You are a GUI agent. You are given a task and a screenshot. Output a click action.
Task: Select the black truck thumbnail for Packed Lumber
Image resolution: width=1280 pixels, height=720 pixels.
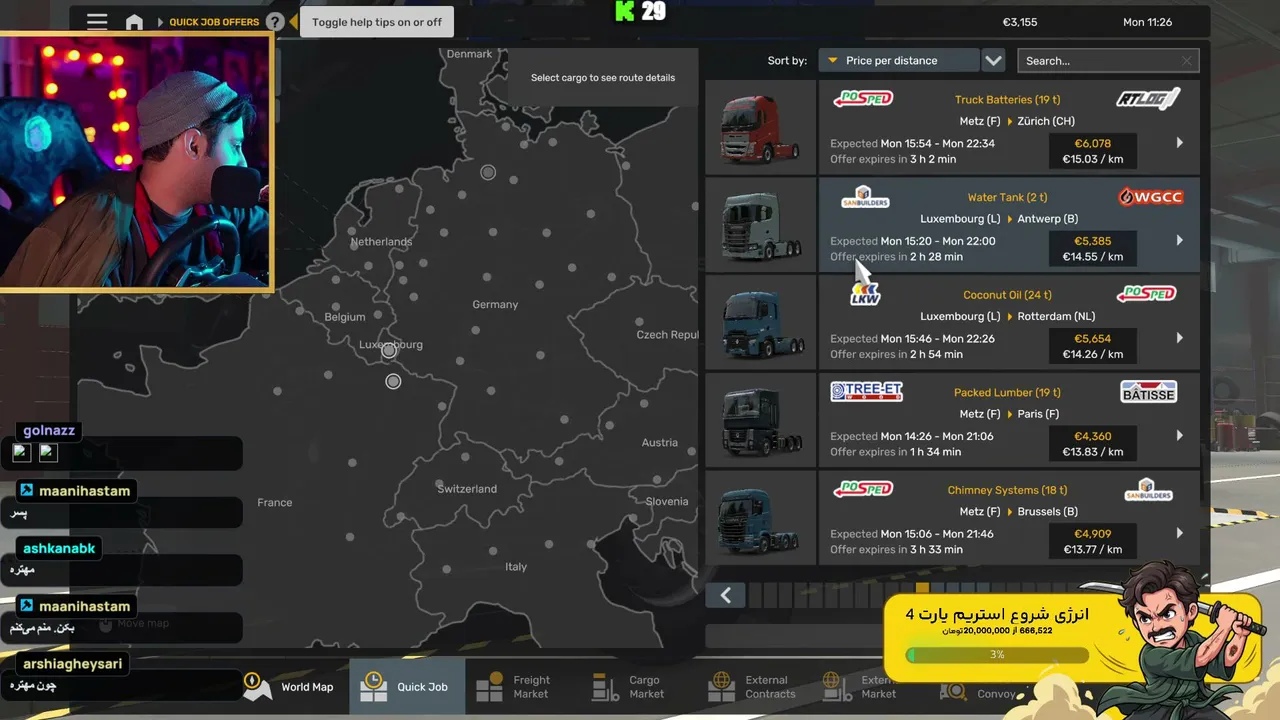[x=761, y=421]
